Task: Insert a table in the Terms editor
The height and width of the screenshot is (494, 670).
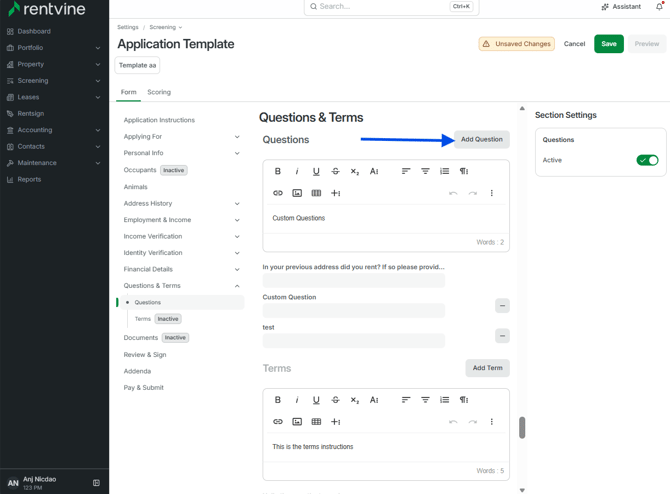Action: 316,422
